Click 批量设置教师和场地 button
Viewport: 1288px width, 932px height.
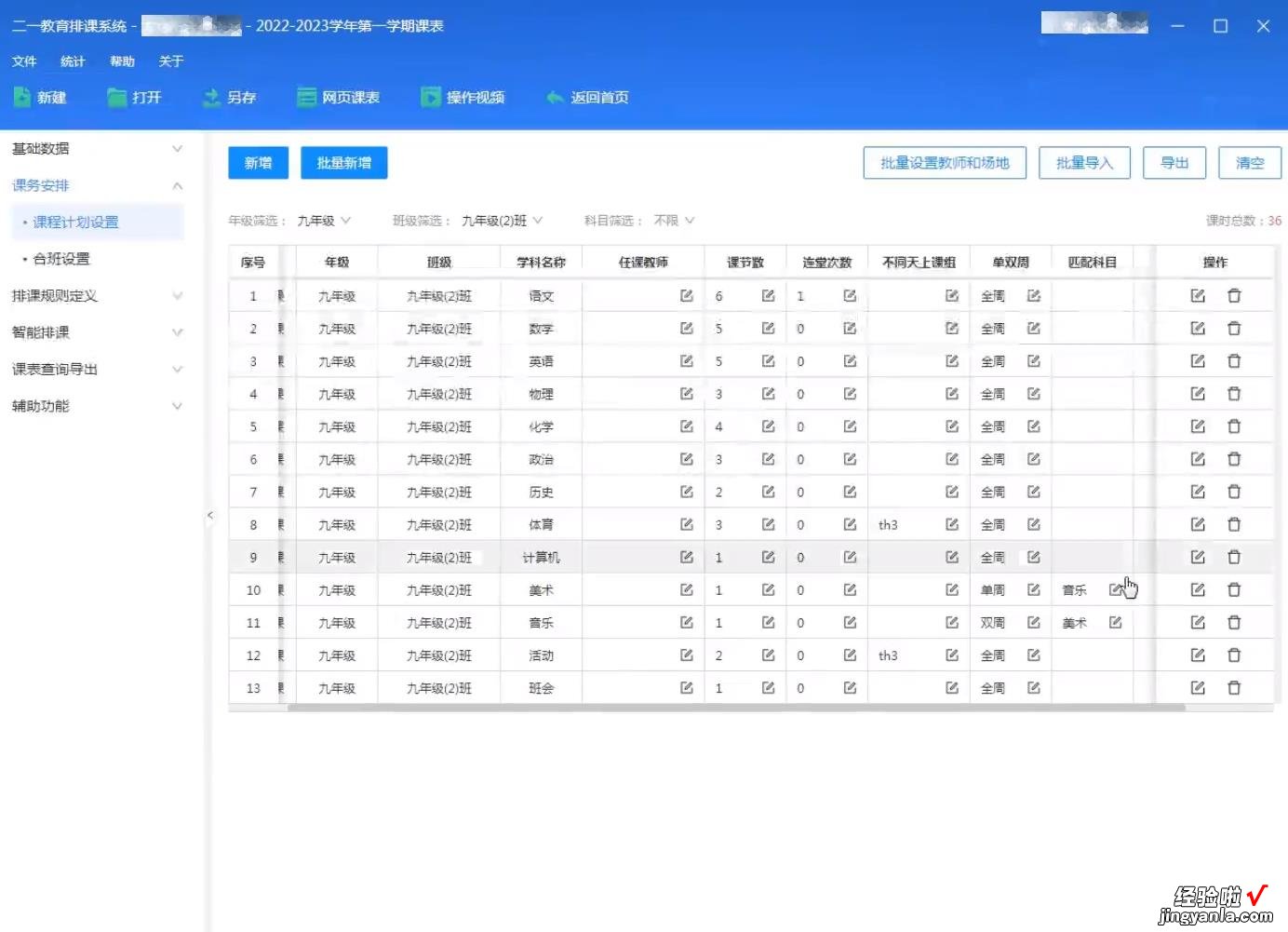[x=945, y=163]
